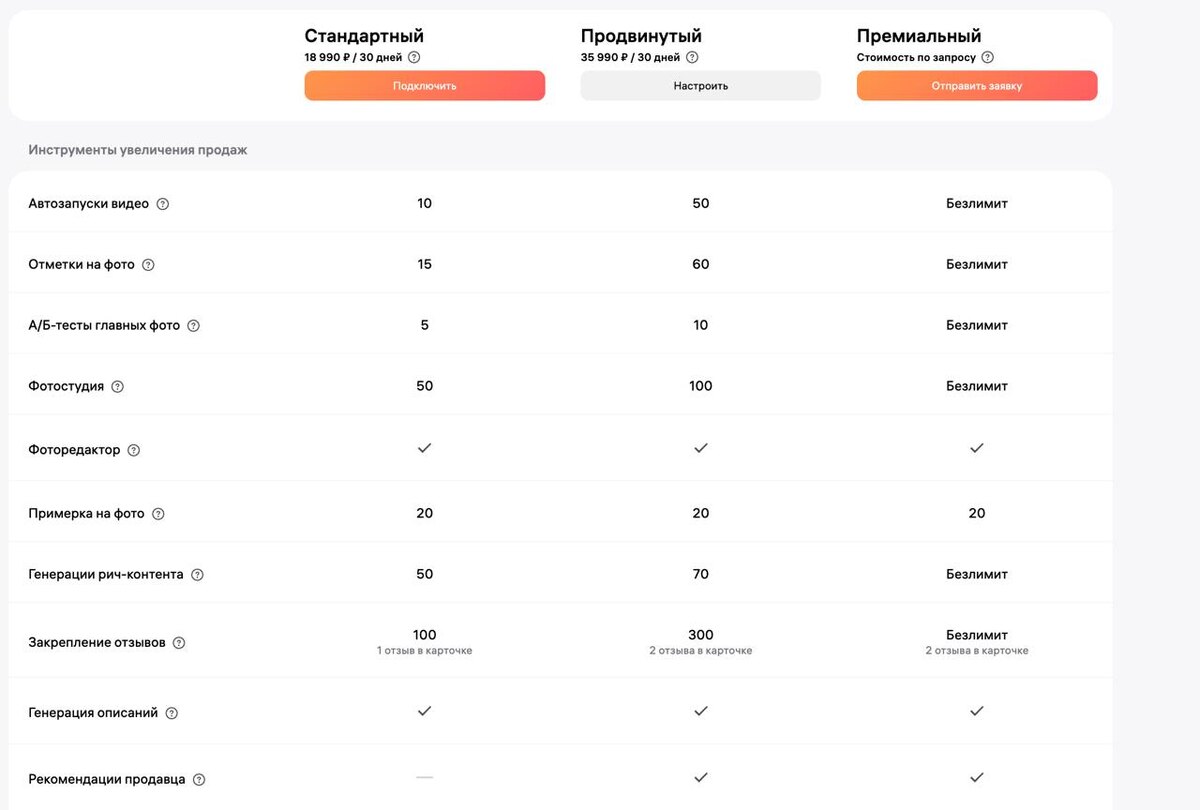Show hint for Генерация описаний

click(x=172, y=714)
